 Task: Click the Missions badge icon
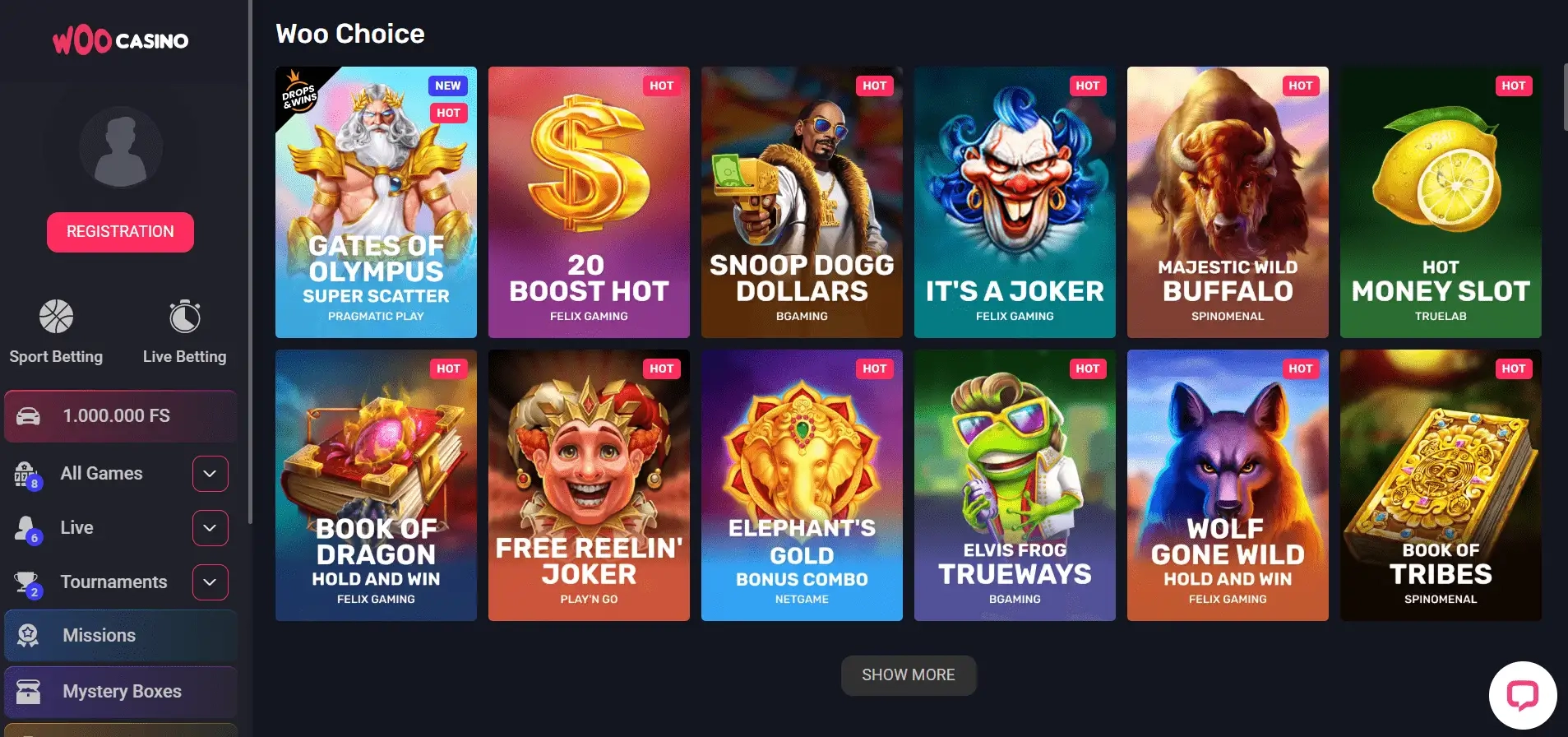point(28,635)
